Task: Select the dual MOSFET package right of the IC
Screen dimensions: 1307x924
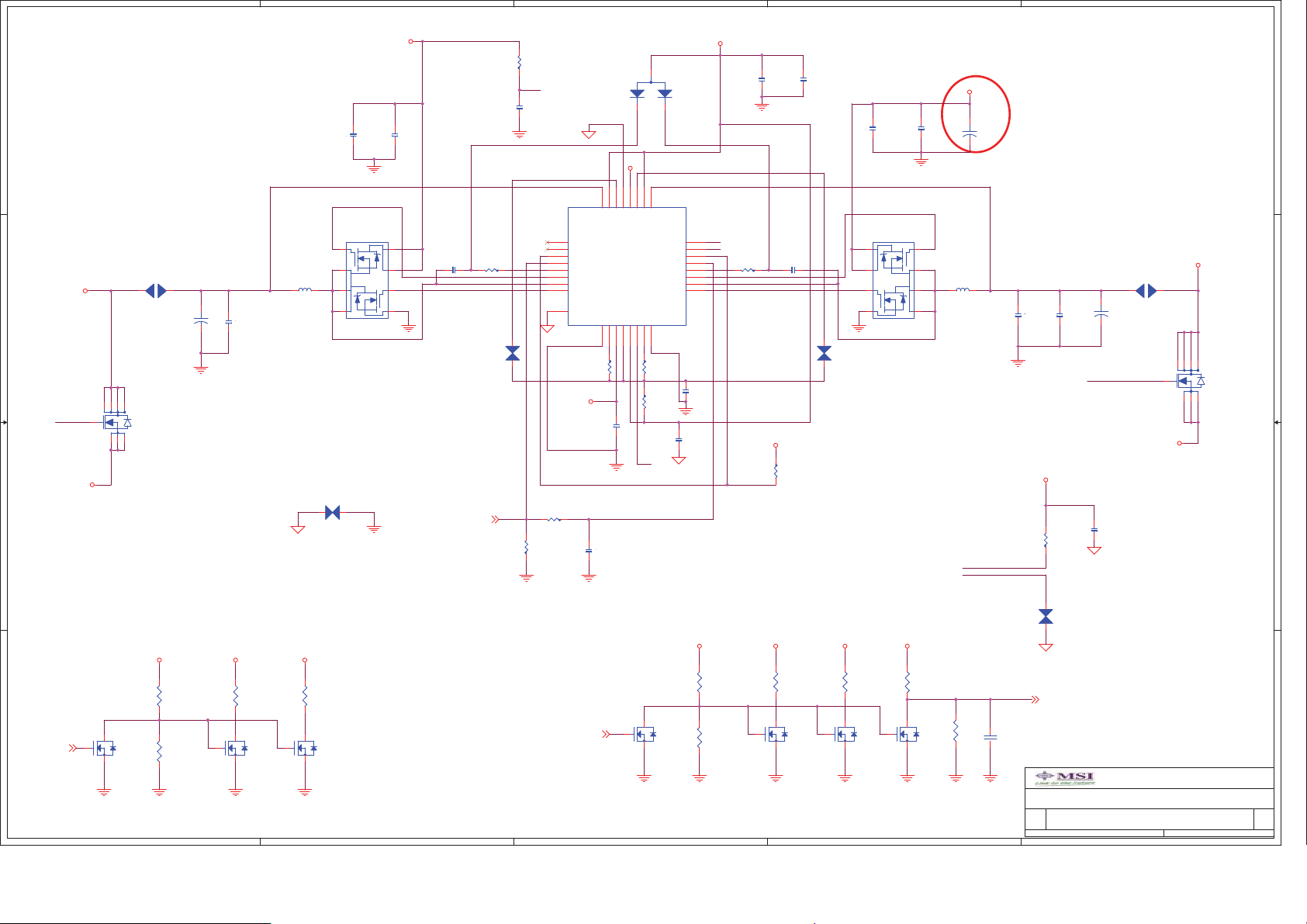Action: coord(894,280)
